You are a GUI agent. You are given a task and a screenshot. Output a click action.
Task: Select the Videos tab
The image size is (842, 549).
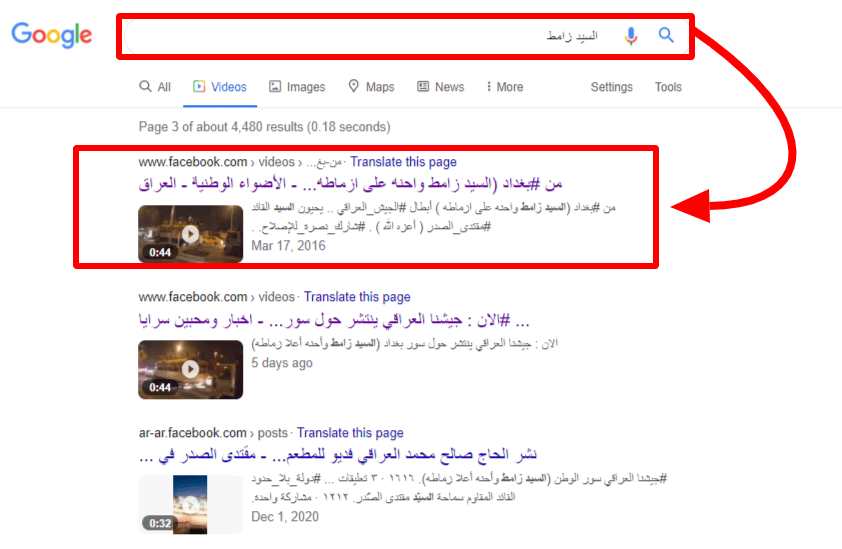coord(220,87)
